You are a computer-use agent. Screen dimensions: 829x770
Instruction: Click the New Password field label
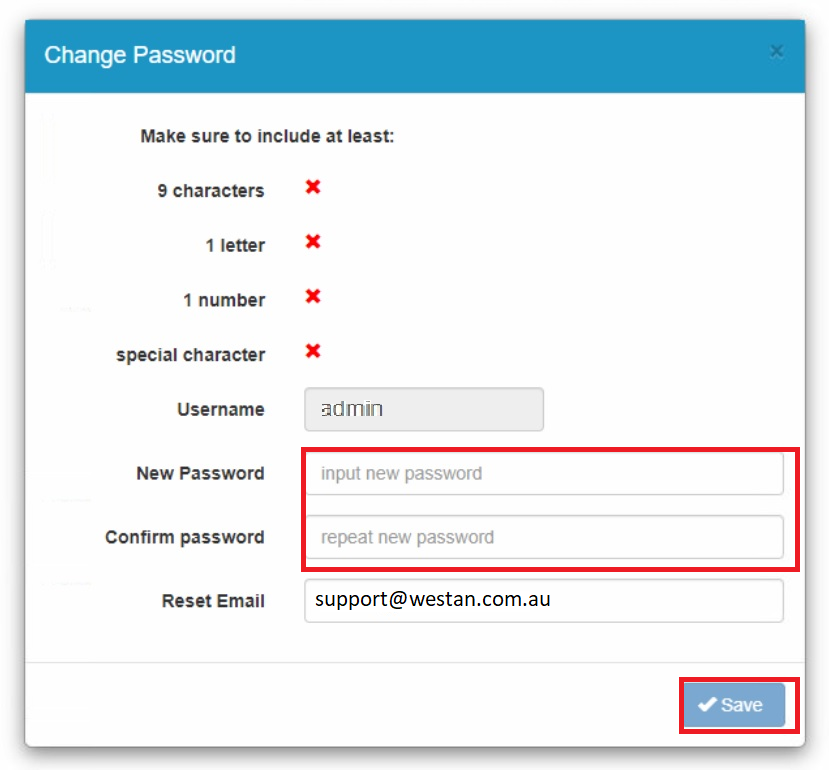(x=200, y=473)
